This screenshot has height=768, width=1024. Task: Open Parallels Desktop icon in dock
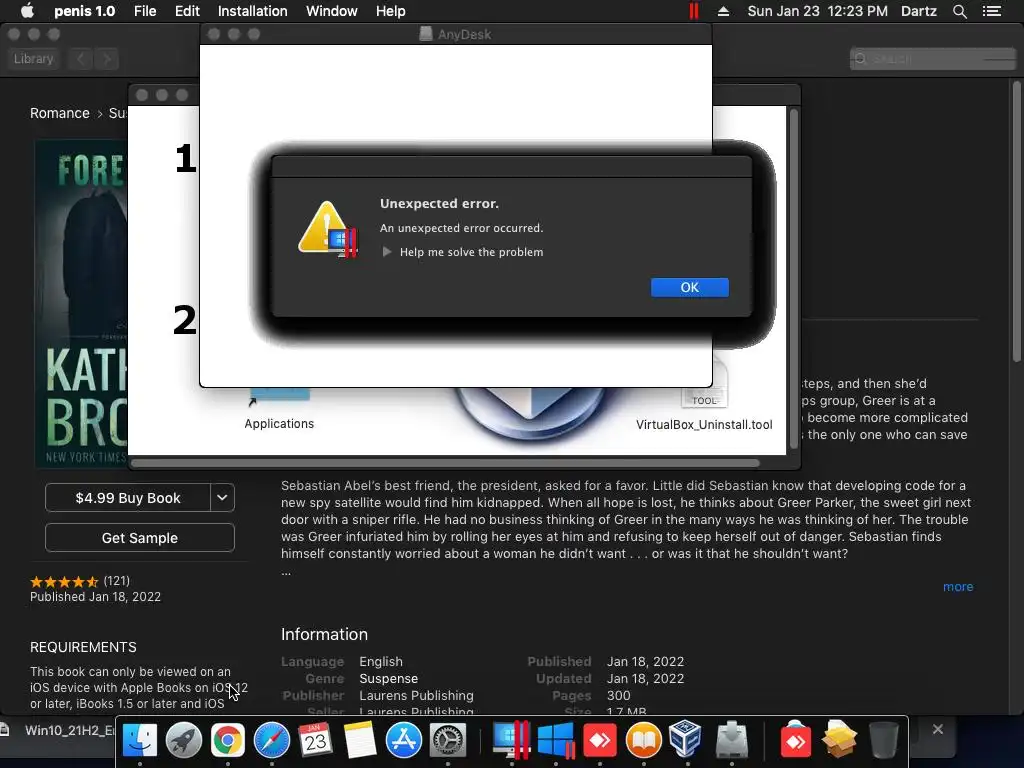pos(511,740)
